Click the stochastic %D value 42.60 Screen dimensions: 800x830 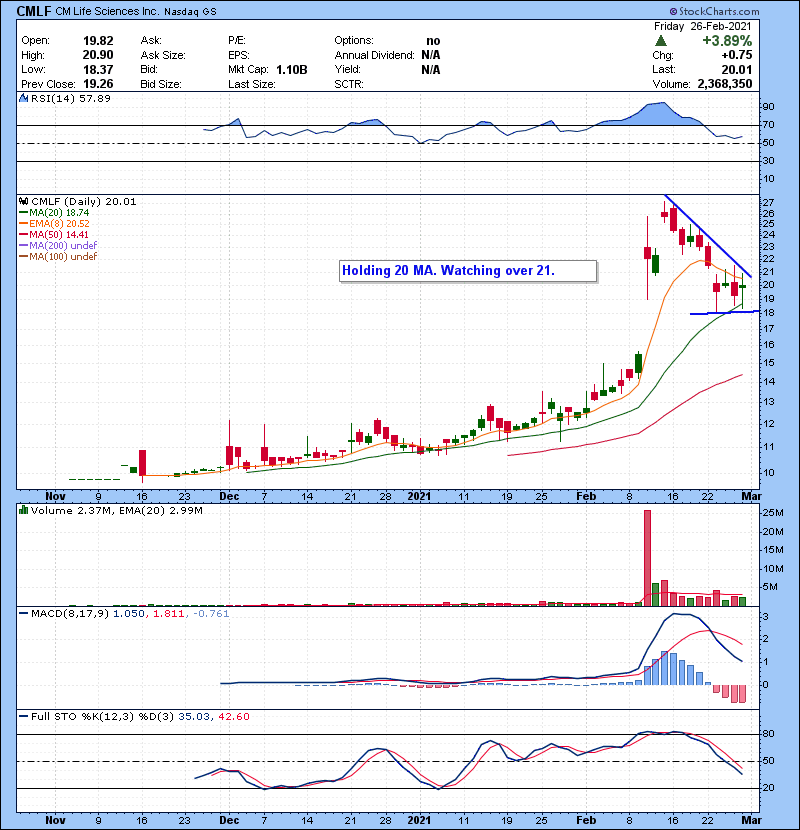[233, 717]
